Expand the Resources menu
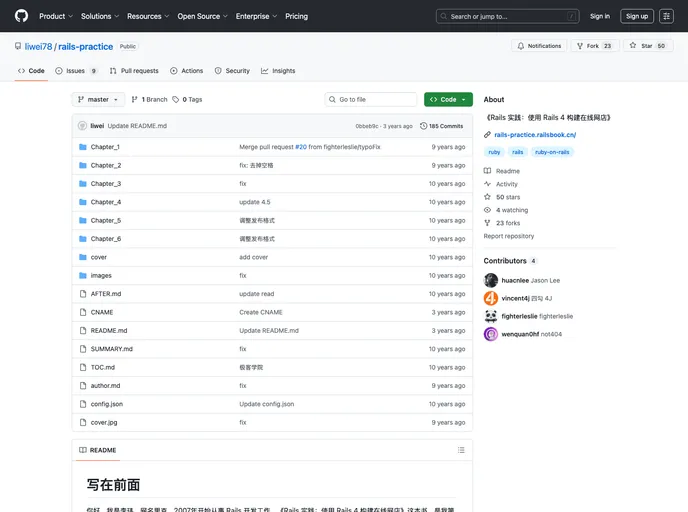Image resolution: width=688 pixels, height=512 pixels. point(148,16)
